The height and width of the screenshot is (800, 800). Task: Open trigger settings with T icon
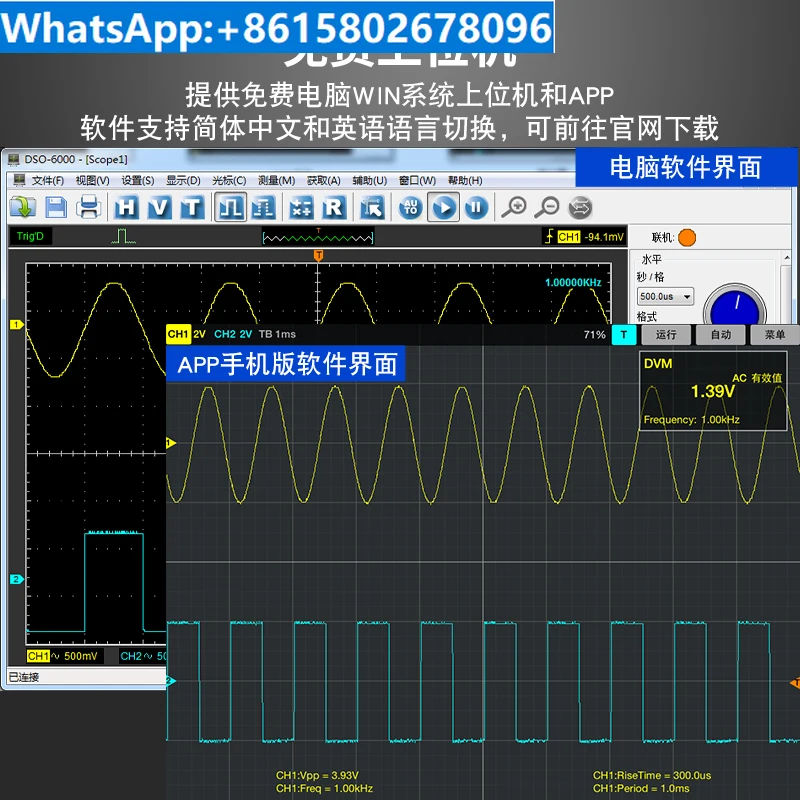click(x=192, y=208)
